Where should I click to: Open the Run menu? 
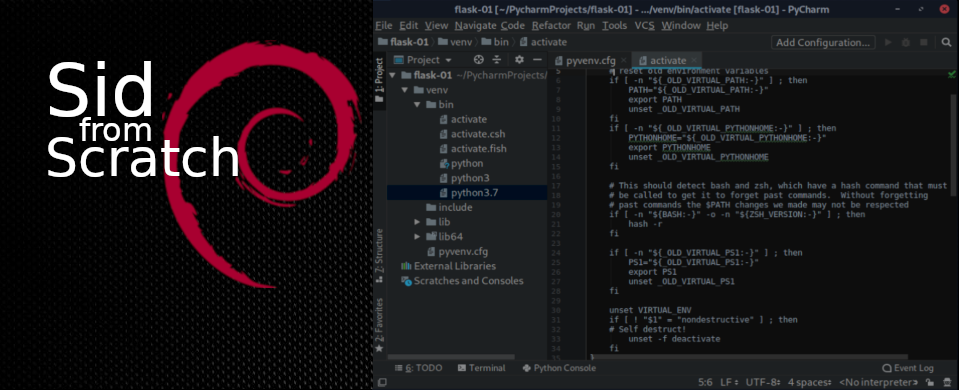586,25
